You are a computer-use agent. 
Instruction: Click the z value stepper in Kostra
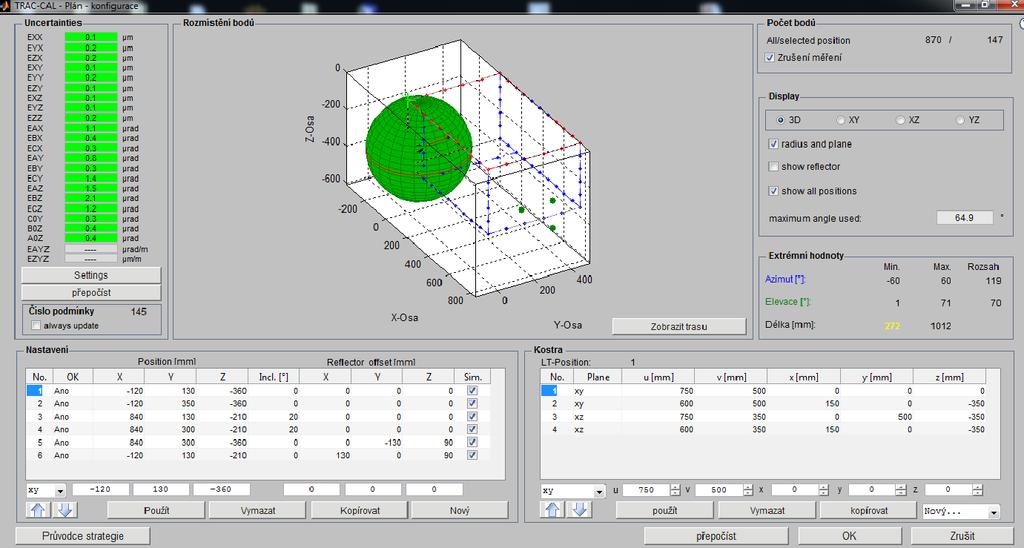(977, 490)
